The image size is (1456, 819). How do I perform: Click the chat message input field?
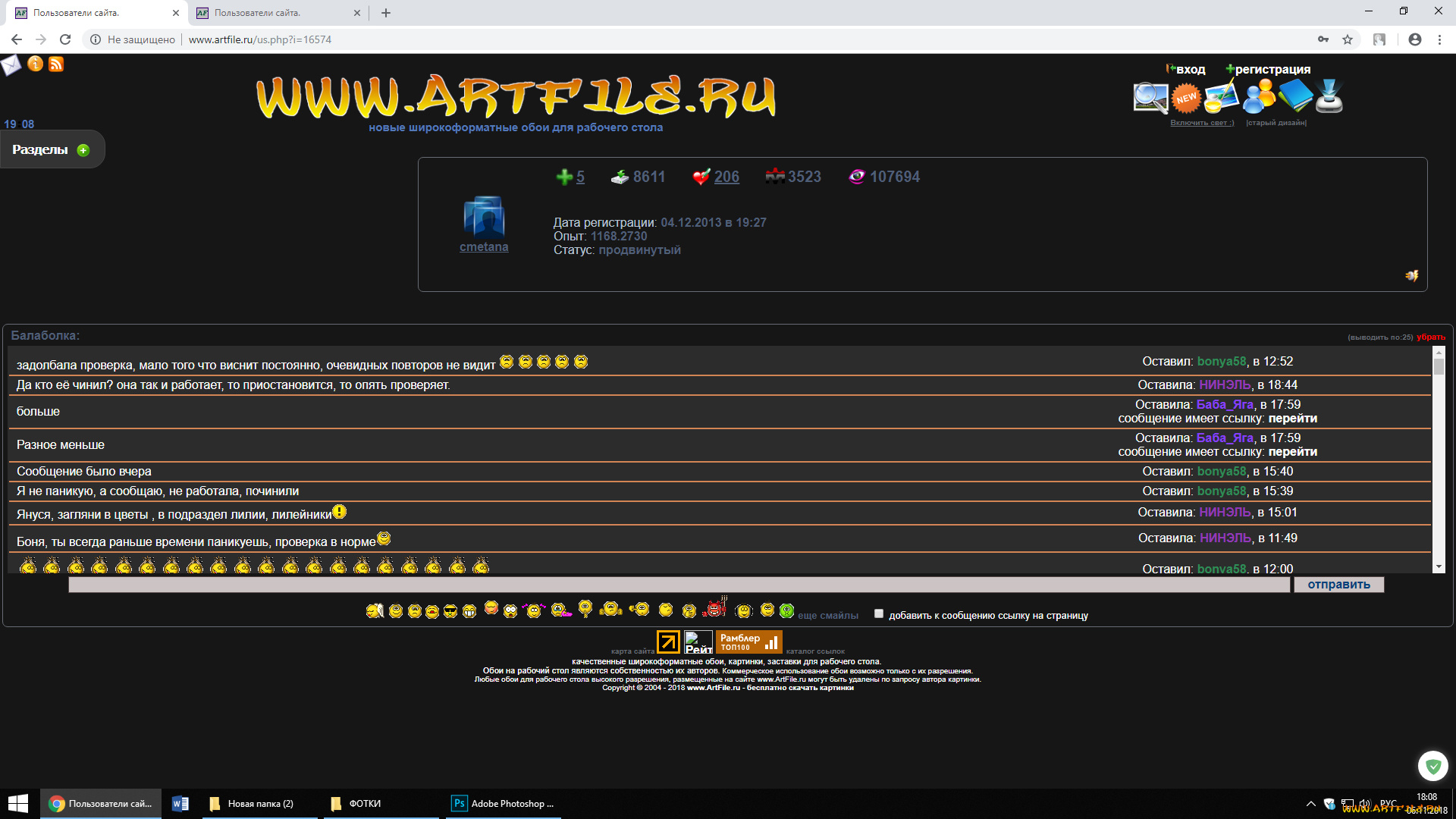[x=679, y=585]
